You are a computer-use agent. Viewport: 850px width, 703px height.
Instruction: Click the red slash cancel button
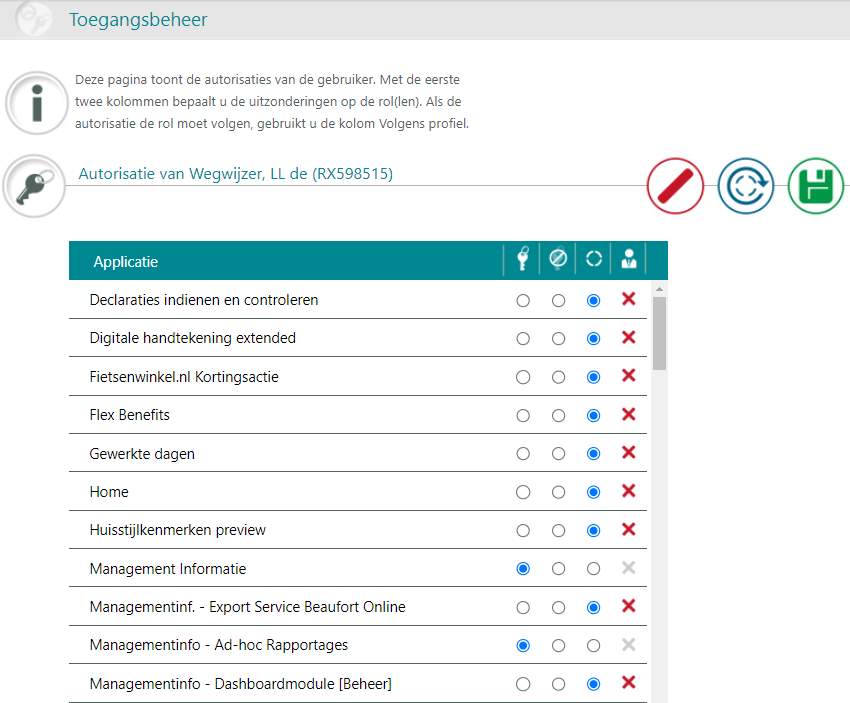[x=675, y=186]
